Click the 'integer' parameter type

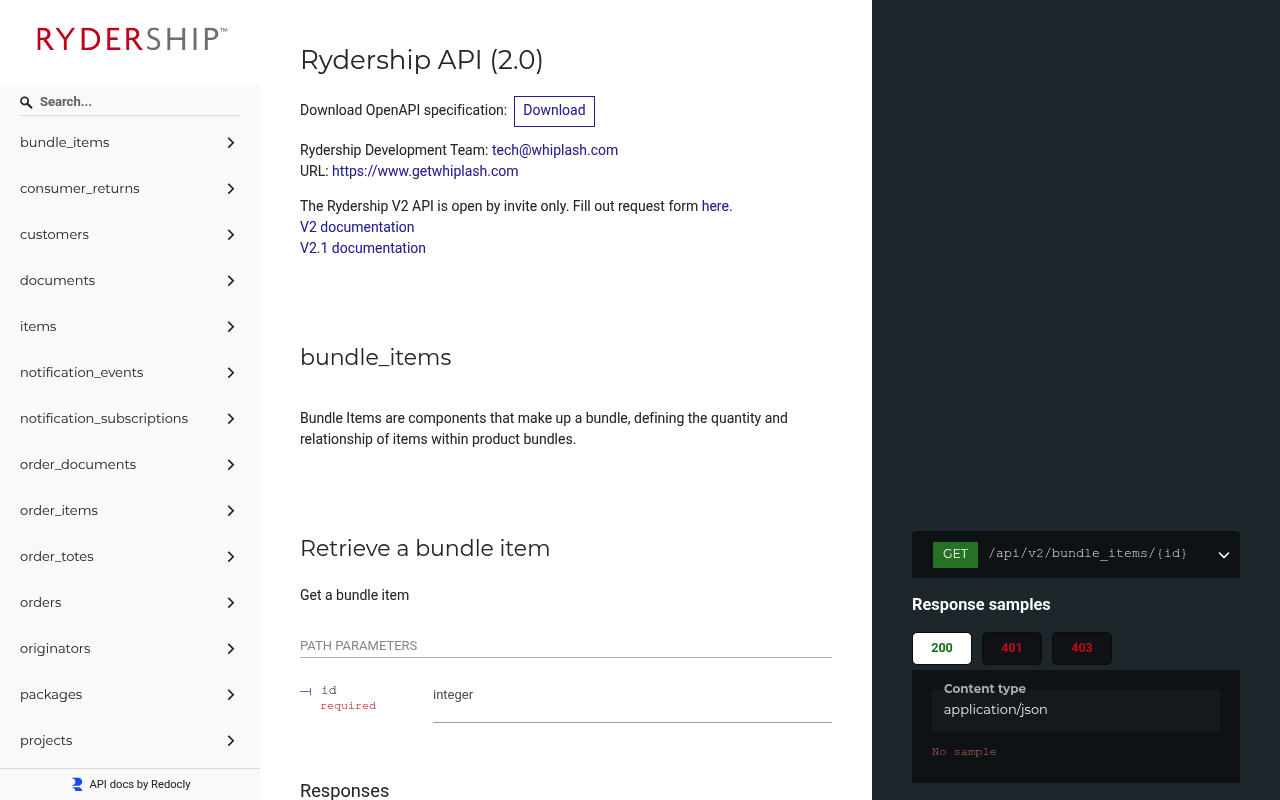click(x=453, y=695)
